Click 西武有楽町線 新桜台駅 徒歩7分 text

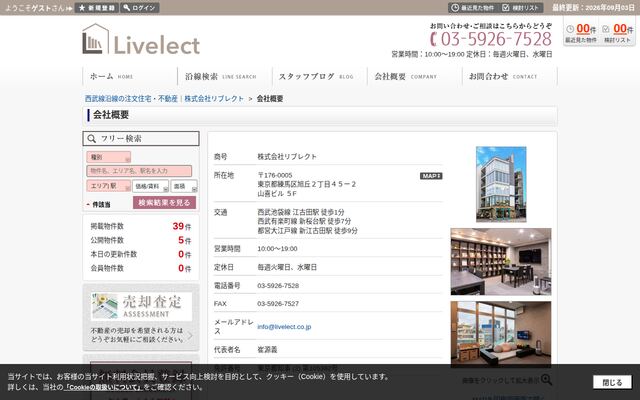click(x=304, y=221)
